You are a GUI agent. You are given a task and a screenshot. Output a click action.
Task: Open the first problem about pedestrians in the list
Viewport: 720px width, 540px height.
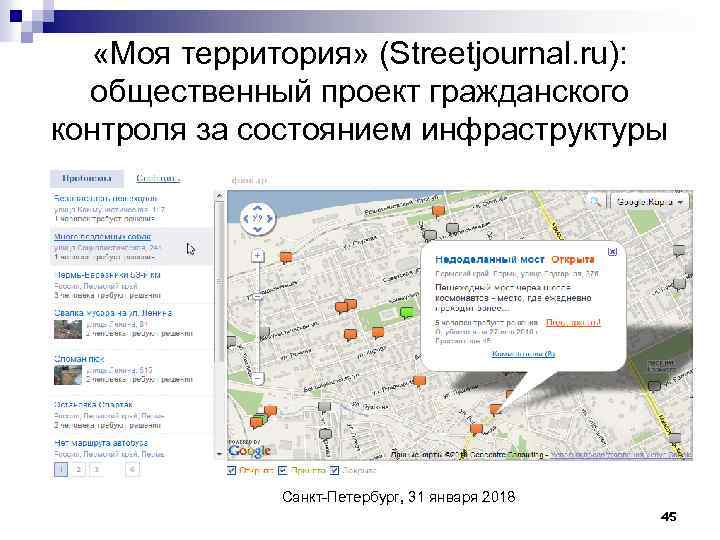[105, 198]
